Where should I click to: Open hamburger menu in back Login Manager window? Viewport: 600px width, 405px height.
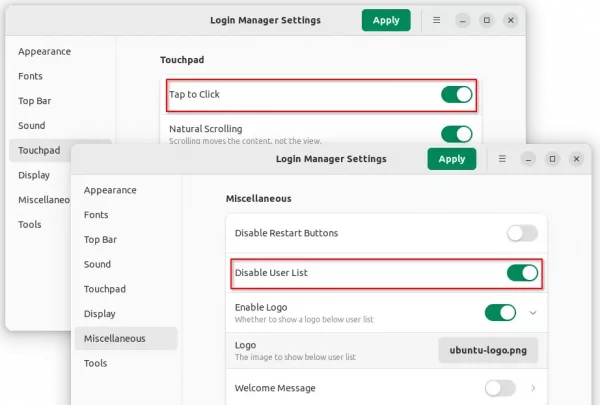(436, 20)
